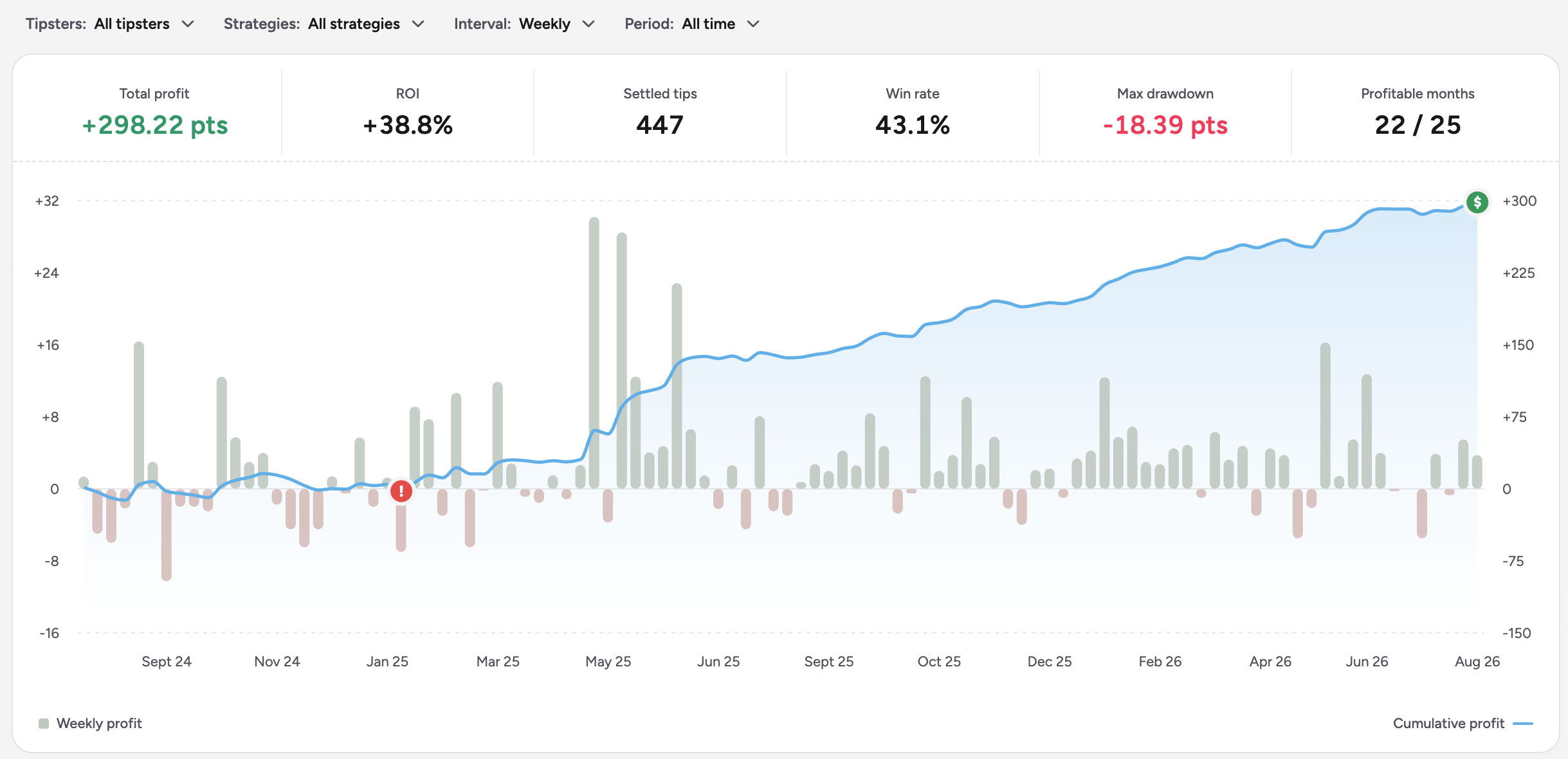Click the "447" settled tips value
The height and width of the screenshot is (759, 1568).
pyautogui.click(x=660, y=125)
